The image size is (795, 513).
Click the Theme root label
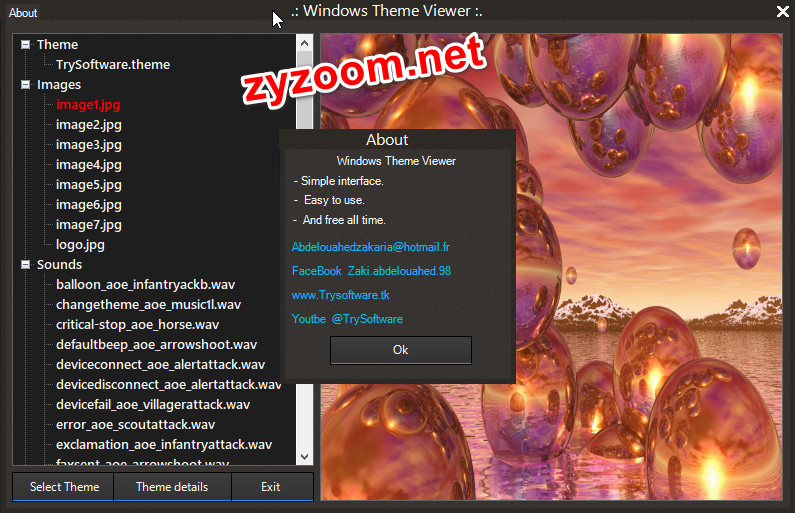point(57,45)
